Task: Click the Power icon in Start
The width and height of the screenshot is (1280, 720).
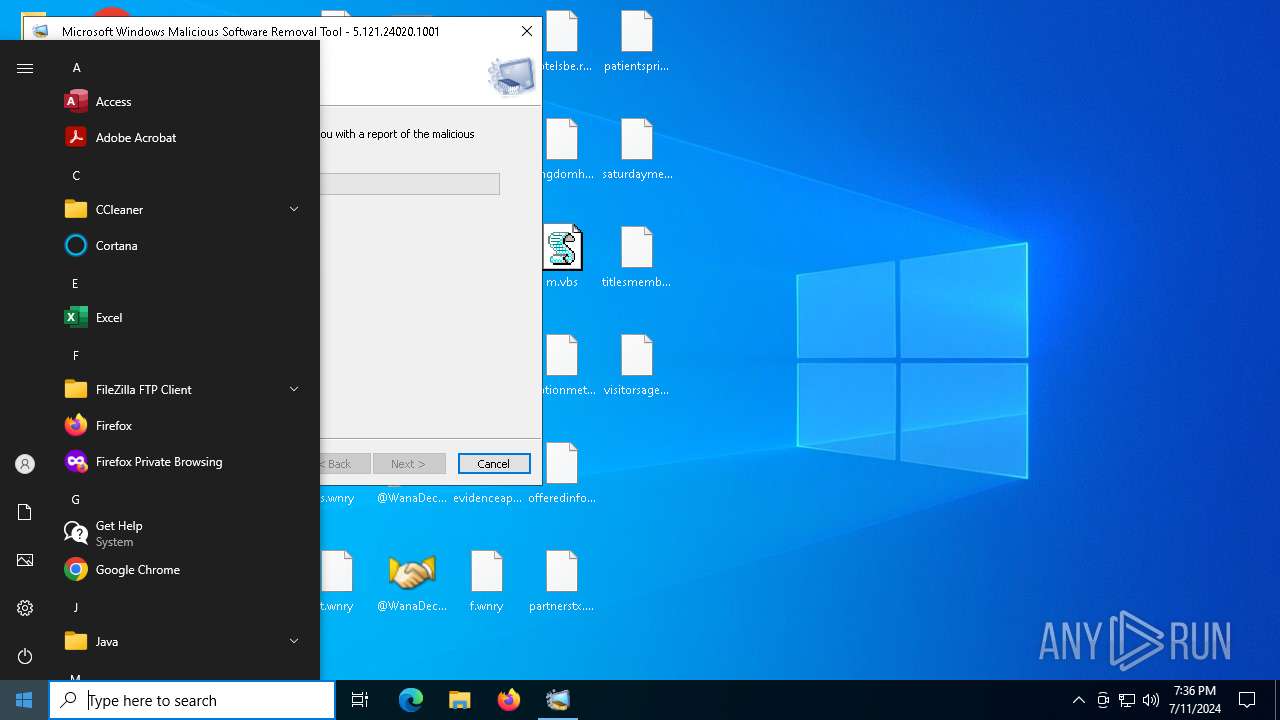Action: coord(25,656)
